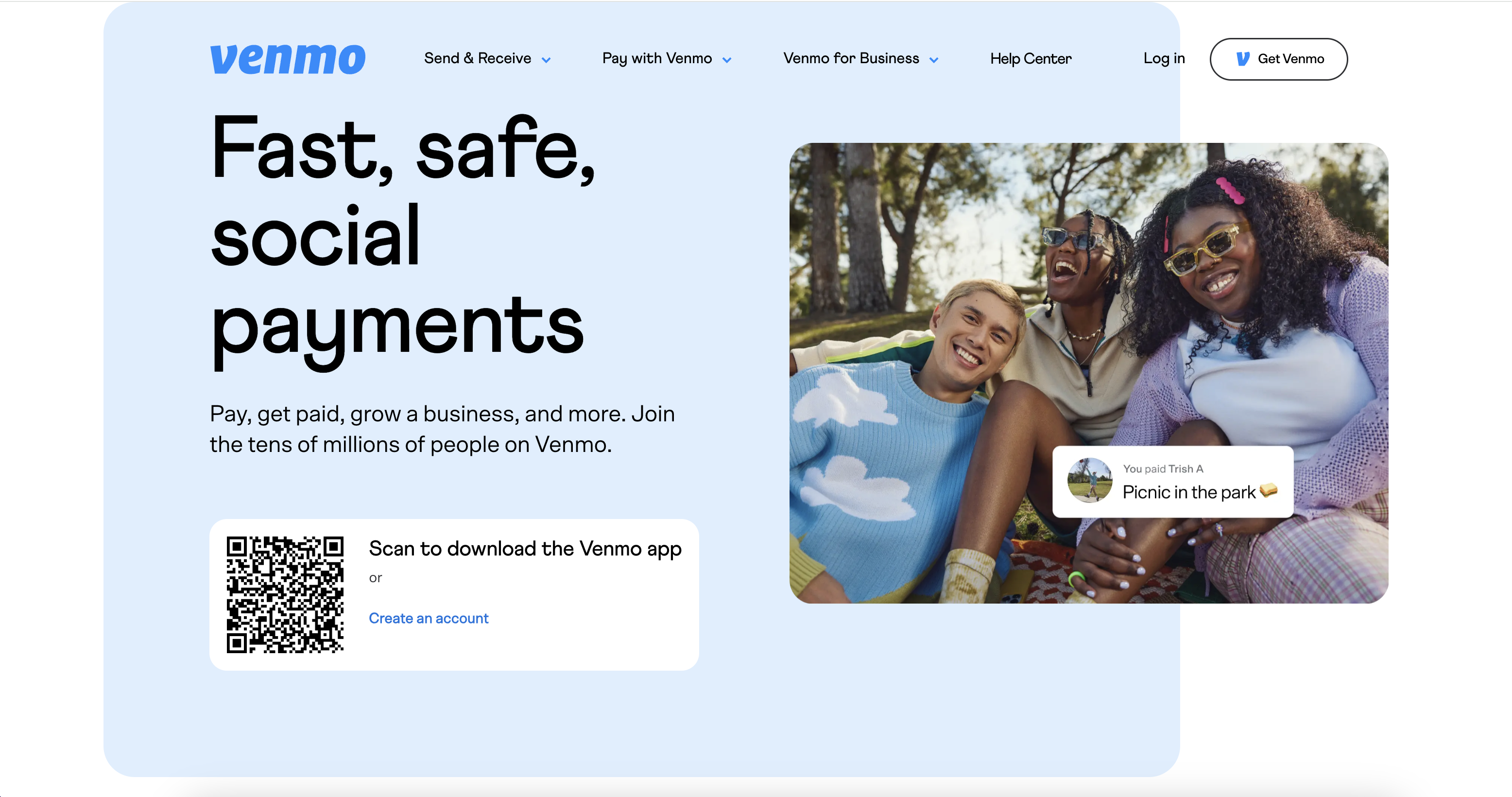Click the Venmo logo
Image resolution: width=1512 pixels, height=797 pixels.
point(287,57)
